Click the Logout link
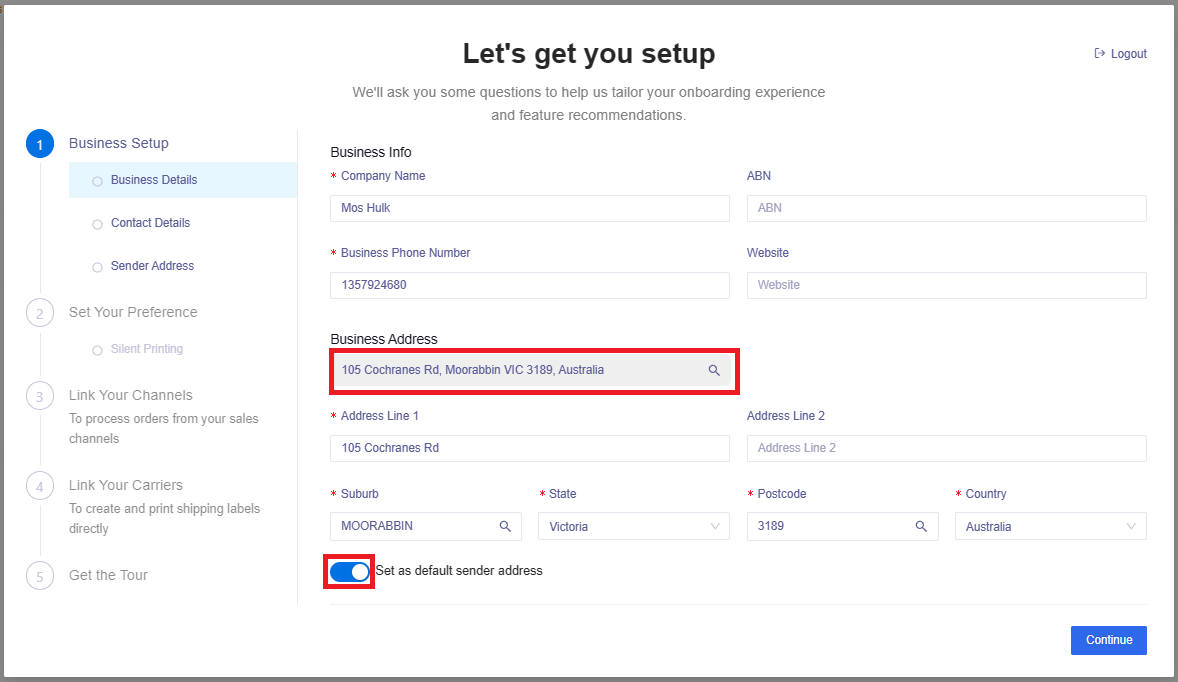The image size is (1178, 682). tap(1128, 53)
